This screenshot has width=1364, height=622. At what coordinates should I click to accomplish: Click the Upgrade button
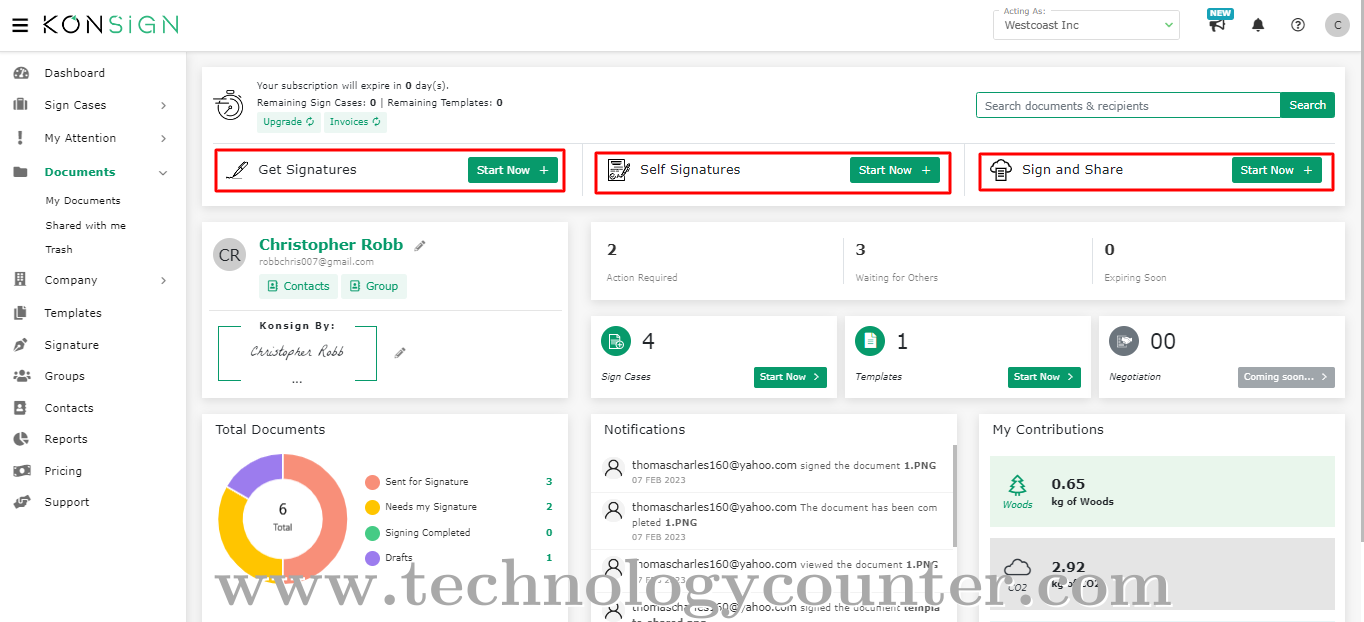pyautogui.click(x=289, y=122)
